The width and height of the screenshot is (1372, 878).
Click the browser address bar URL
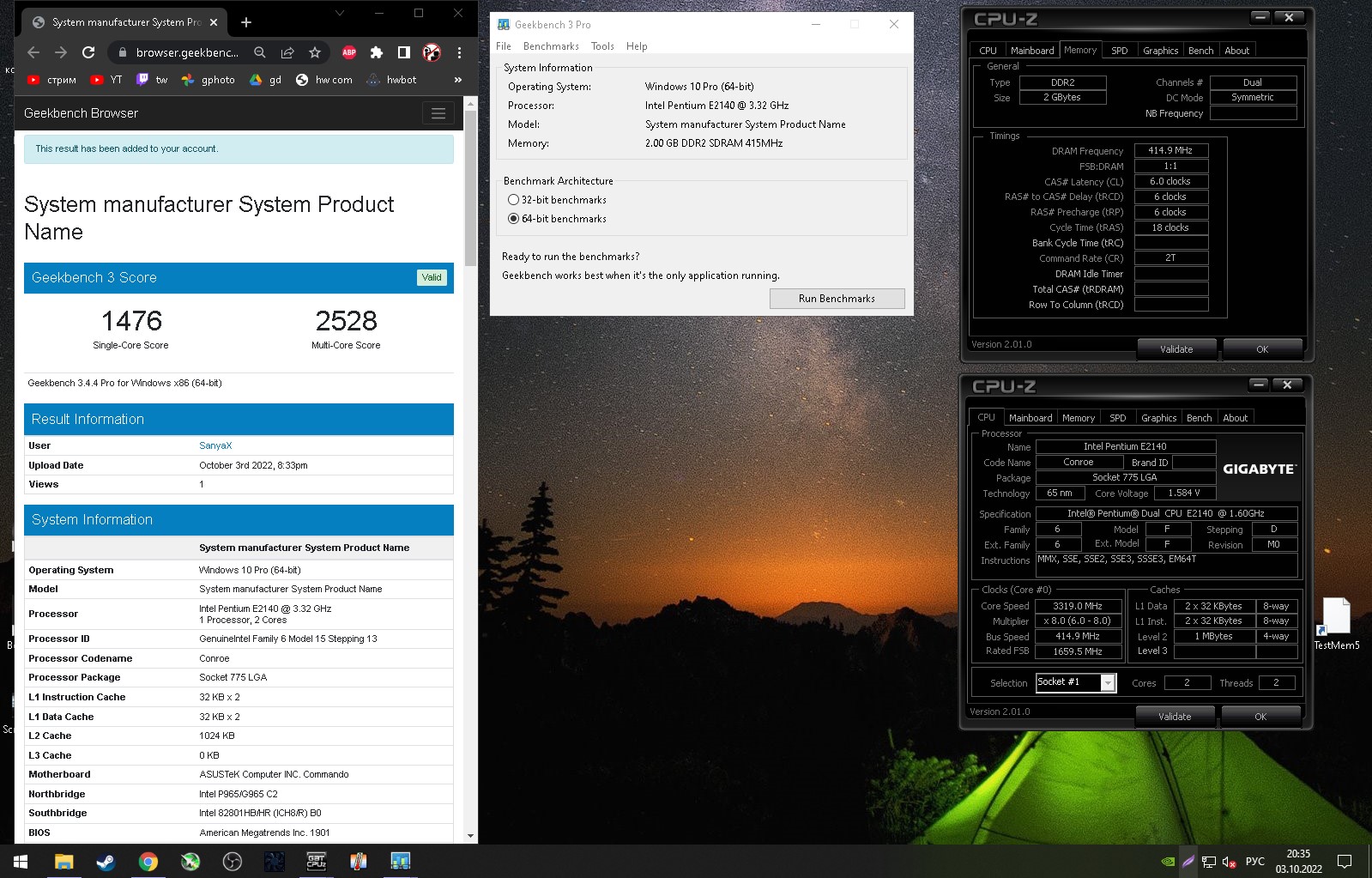(x=187, y=52)
